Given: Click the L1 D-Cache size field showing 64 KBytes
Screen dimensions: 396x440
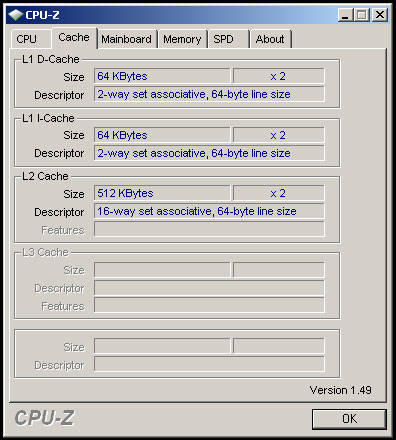Looking at the screenshot, I should tap(162, 76).
